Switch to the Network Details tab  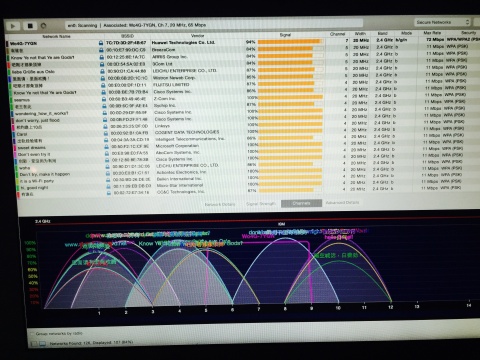[220, 204]
